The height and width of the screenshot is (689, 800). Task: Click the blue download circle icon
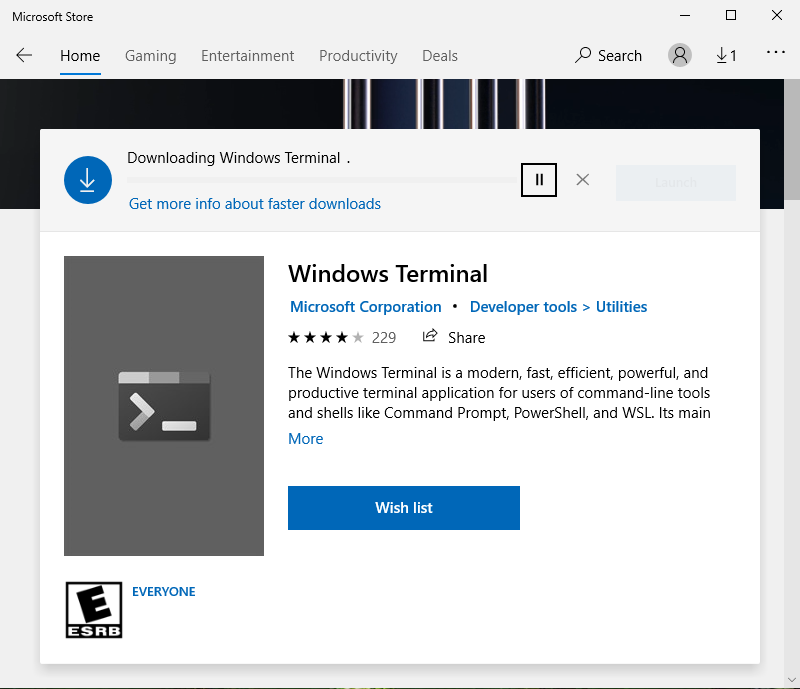click(x=88, y=180)
